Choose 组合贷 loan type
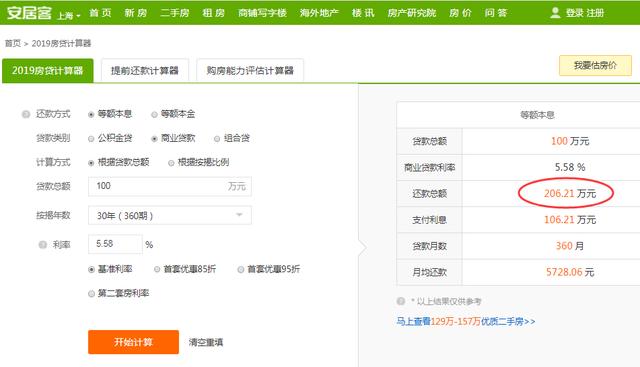This screenshot has height=367, width=640. [217, 139]
